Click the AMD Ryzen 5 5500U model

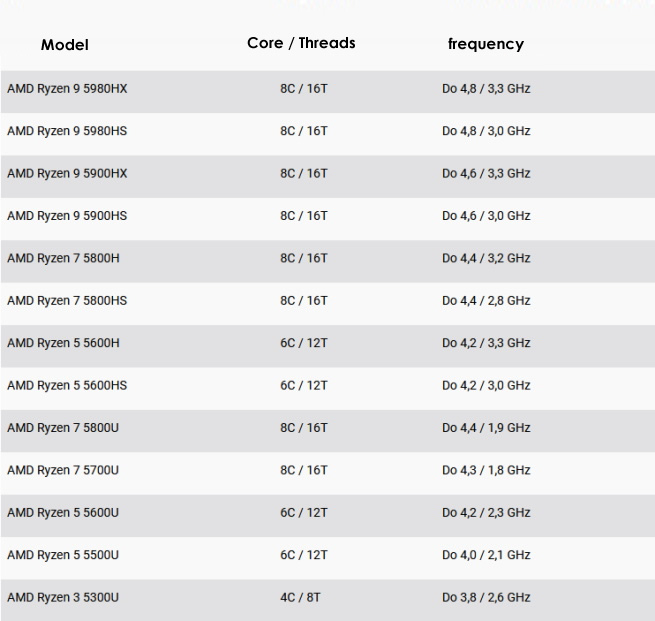point(63,555)
